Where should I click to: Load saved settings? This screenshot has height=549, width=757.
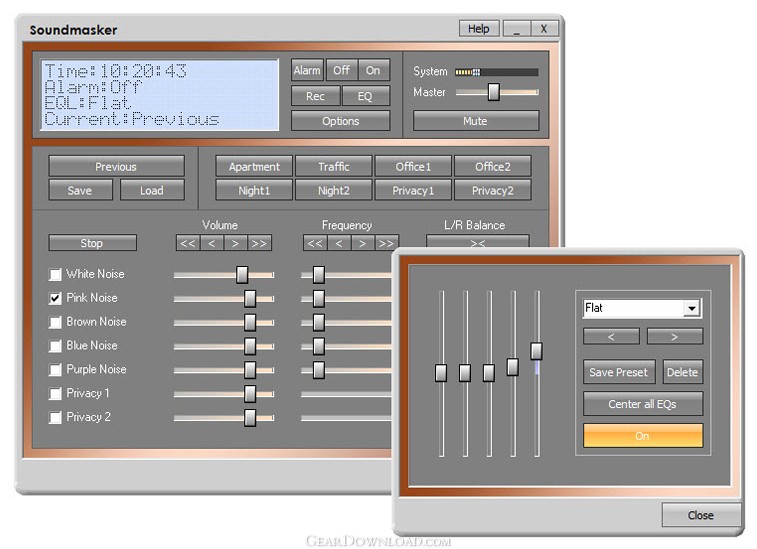coord(152,190)
